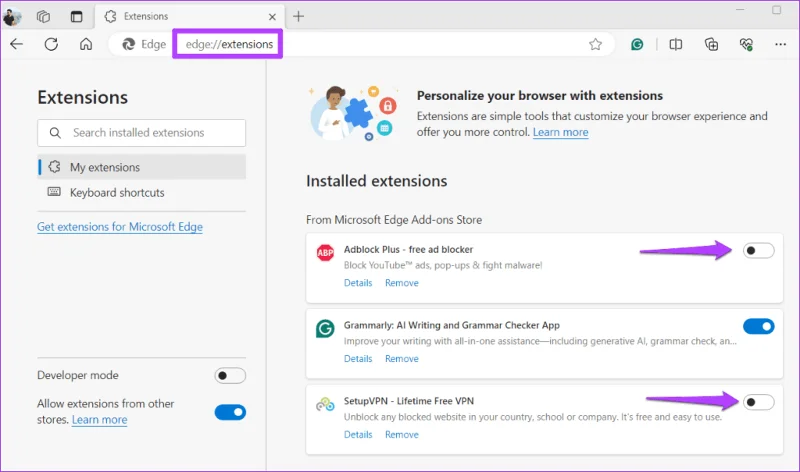Click From Microsoft Edge Add-ons Store label

point(394,220)
